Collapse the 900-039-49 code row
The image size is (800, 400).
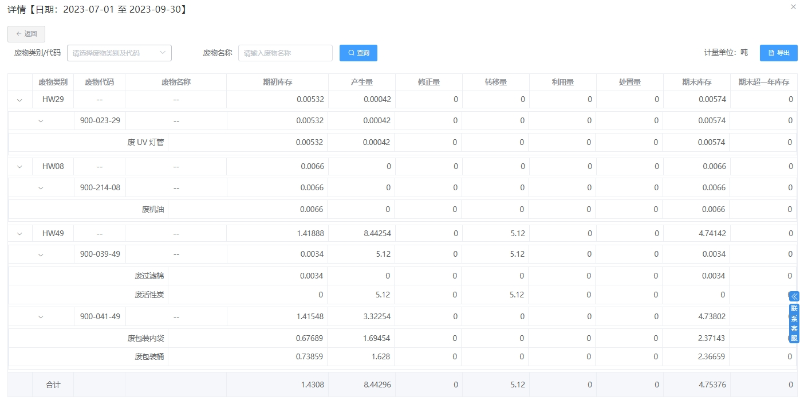[x=40, y=254]
